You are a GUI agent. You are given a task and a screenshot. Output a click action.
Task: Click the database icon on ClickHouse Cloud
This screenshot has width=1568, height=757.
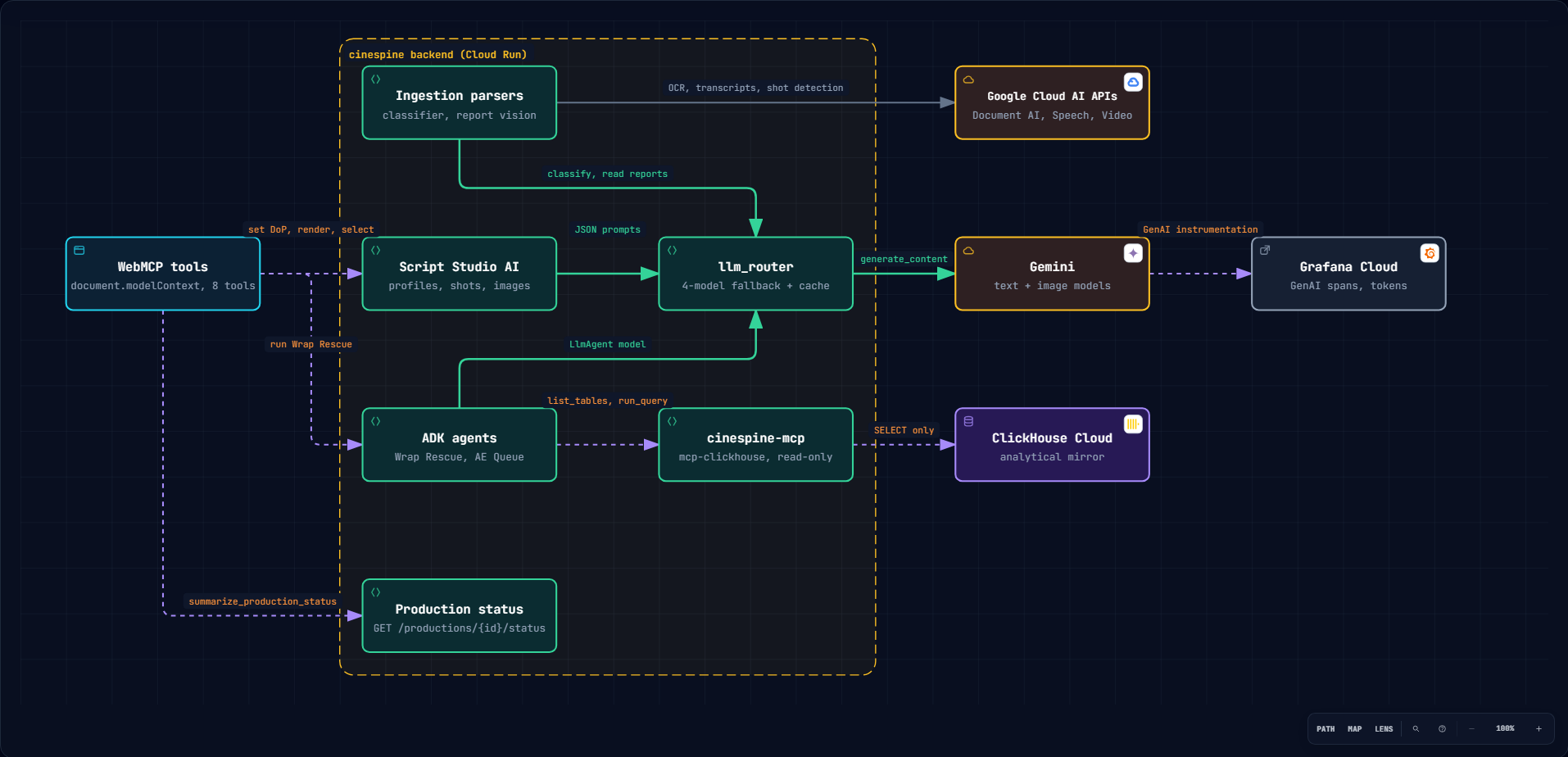(x=968, y=421)
